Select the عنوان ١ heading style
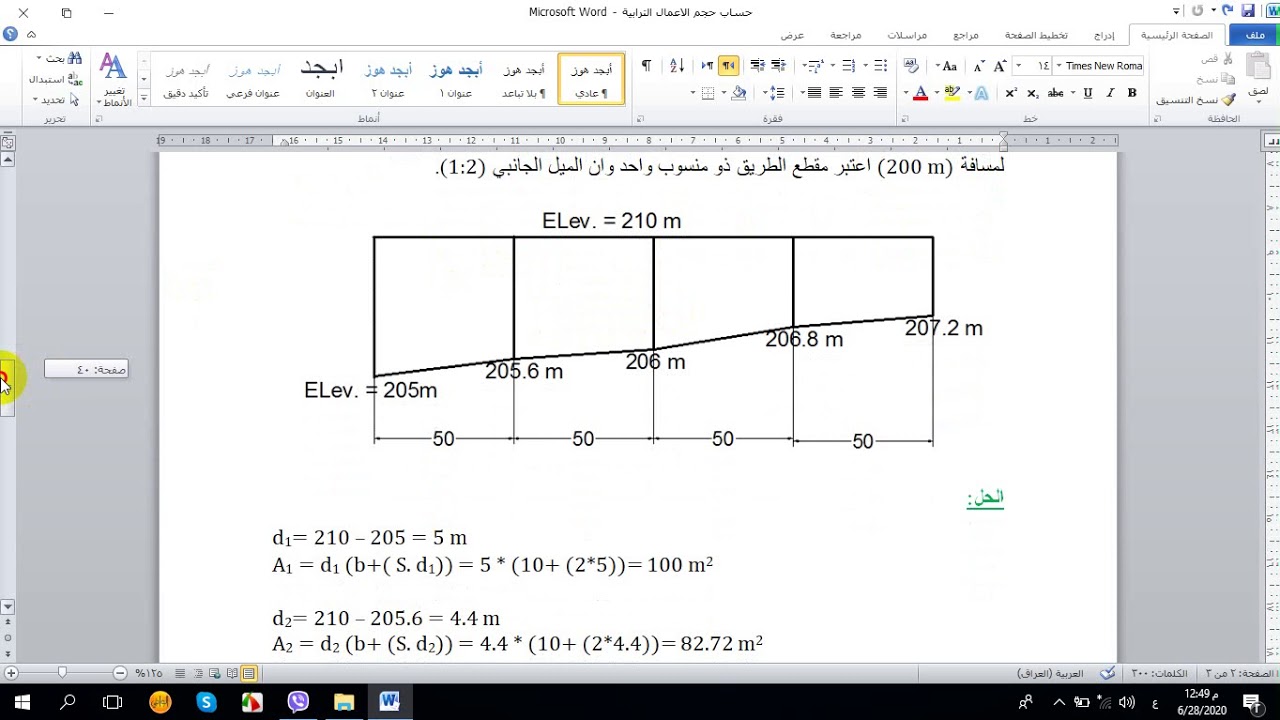This screenshot has height=720, width=1280. click(456, 80)
